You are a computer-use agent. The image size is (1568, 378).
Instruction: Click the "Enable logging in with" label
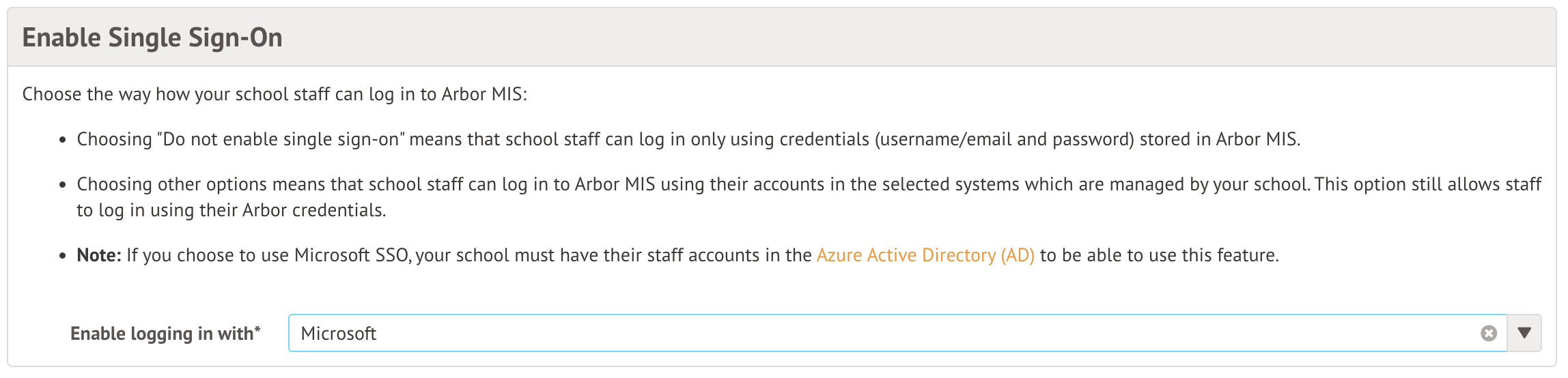pos(162,334)
